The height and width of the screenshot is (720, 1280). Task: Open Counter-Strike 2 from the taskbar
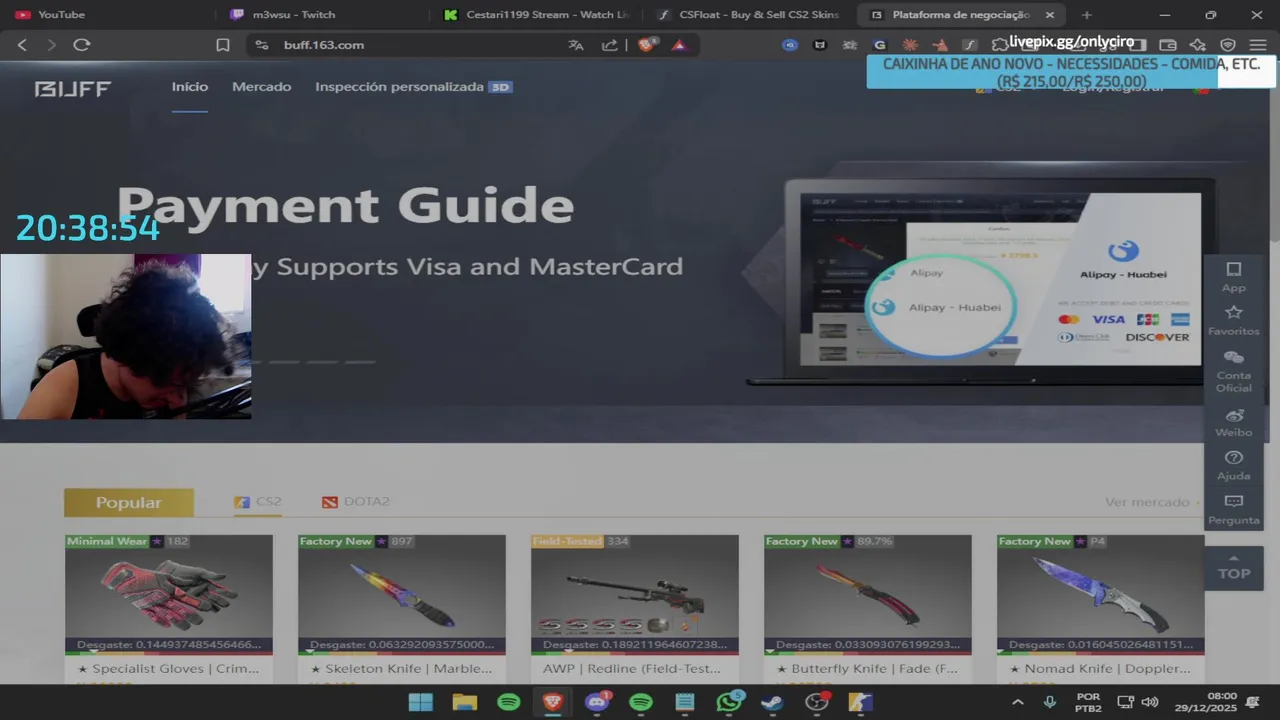coord(861,702)
